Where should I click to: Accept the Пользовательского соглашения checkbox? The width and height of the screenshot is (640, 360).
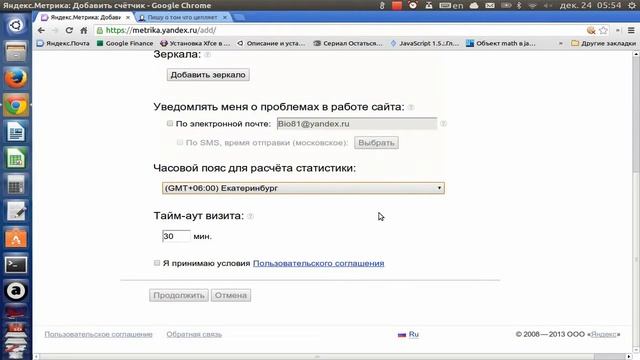point(157,263)
